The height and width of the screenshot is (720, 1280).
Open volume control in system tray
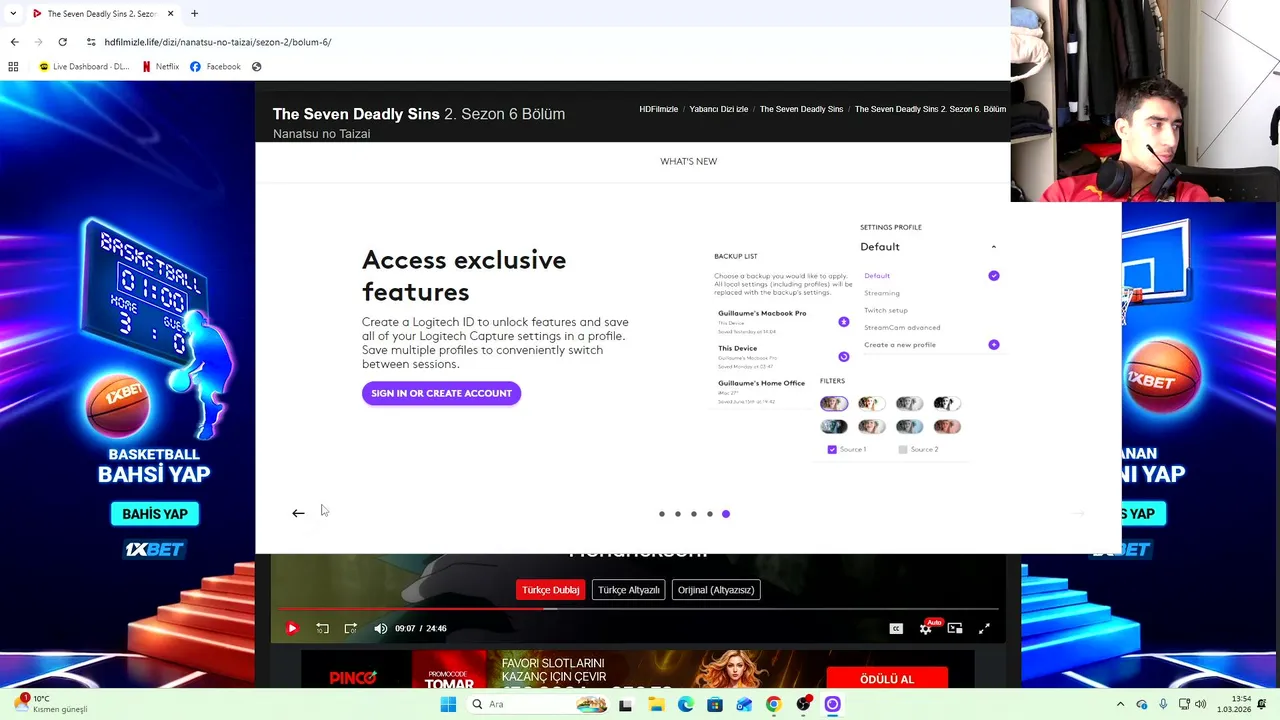pos(1200,704)
